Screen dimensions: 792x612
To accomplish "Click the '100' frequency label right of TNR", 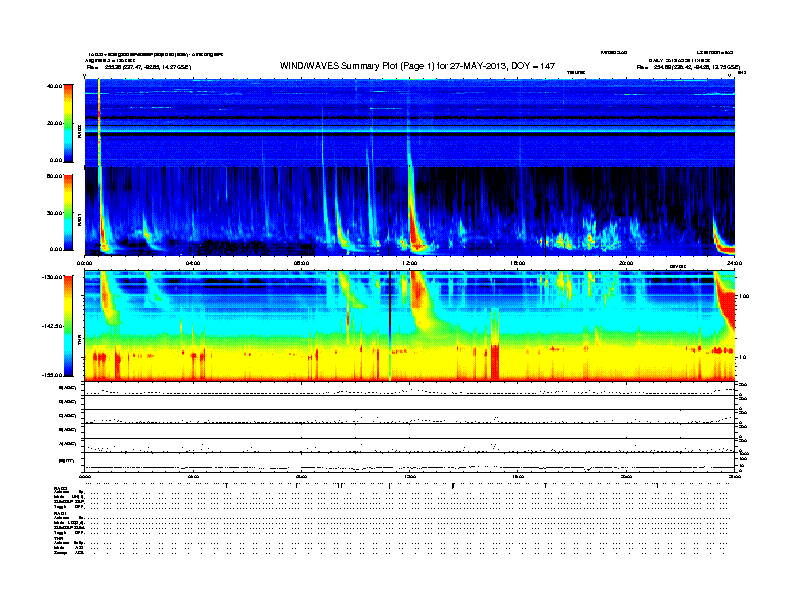I will (x=744, y=296).
